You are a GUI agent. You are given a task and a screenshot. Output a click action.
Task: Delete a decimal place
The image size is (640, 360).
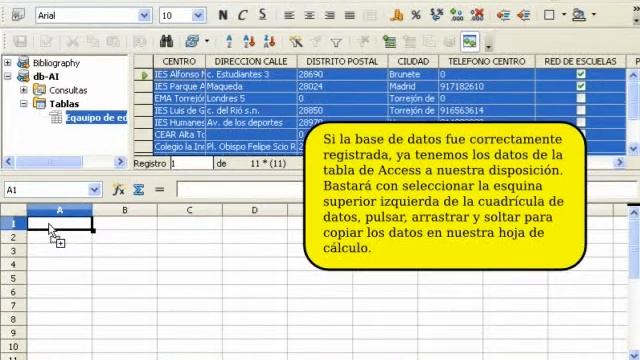click(x=477, y=16)
